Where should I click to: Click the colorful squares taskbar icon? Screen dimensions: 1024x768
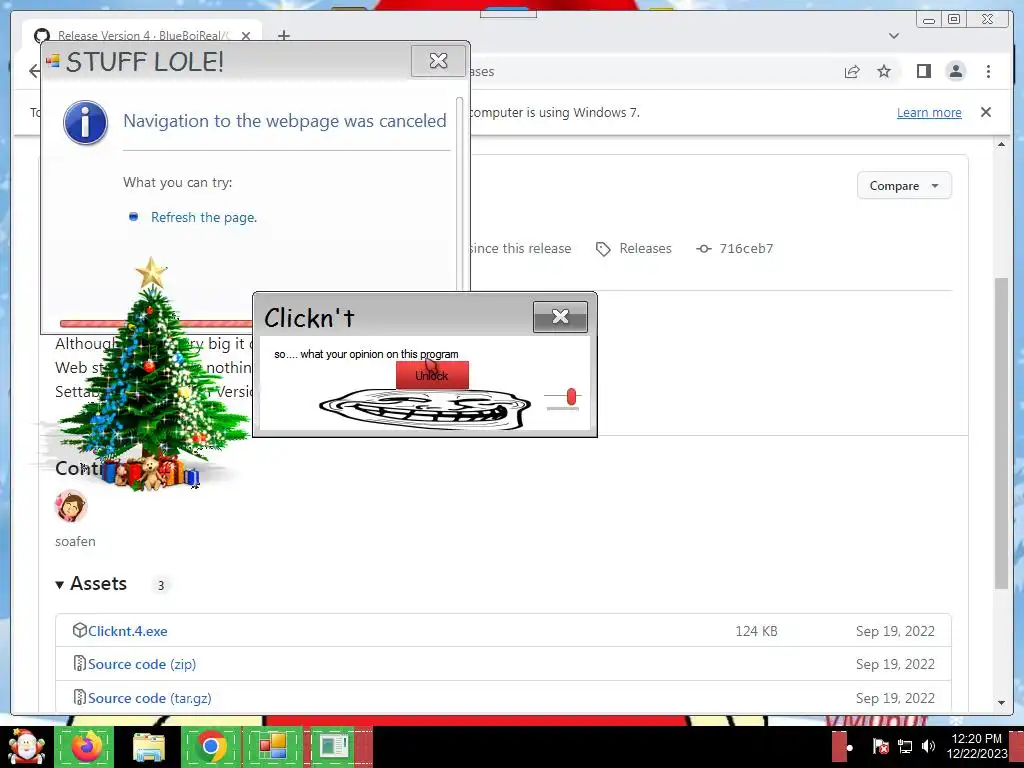pyautogui.click(x=273, y=746)
